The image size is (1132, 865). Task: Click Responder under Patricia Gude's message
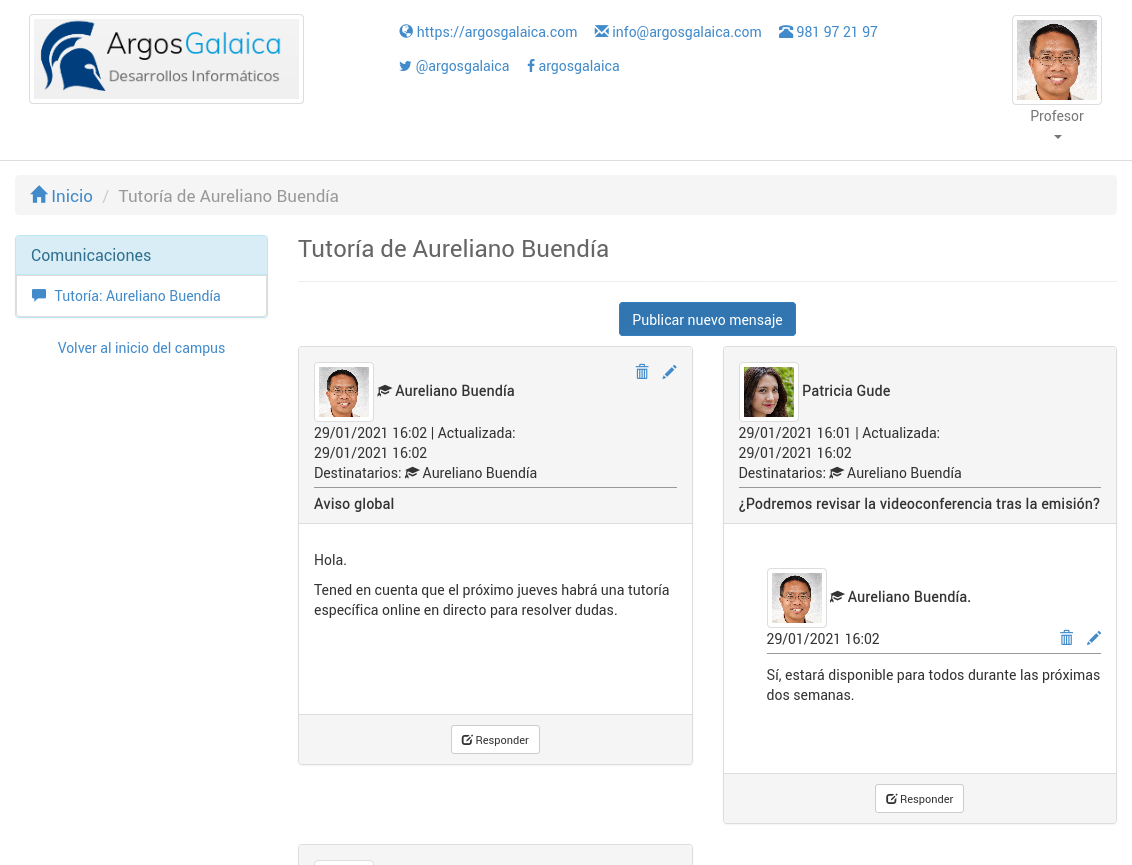click(x=919, y=799)
